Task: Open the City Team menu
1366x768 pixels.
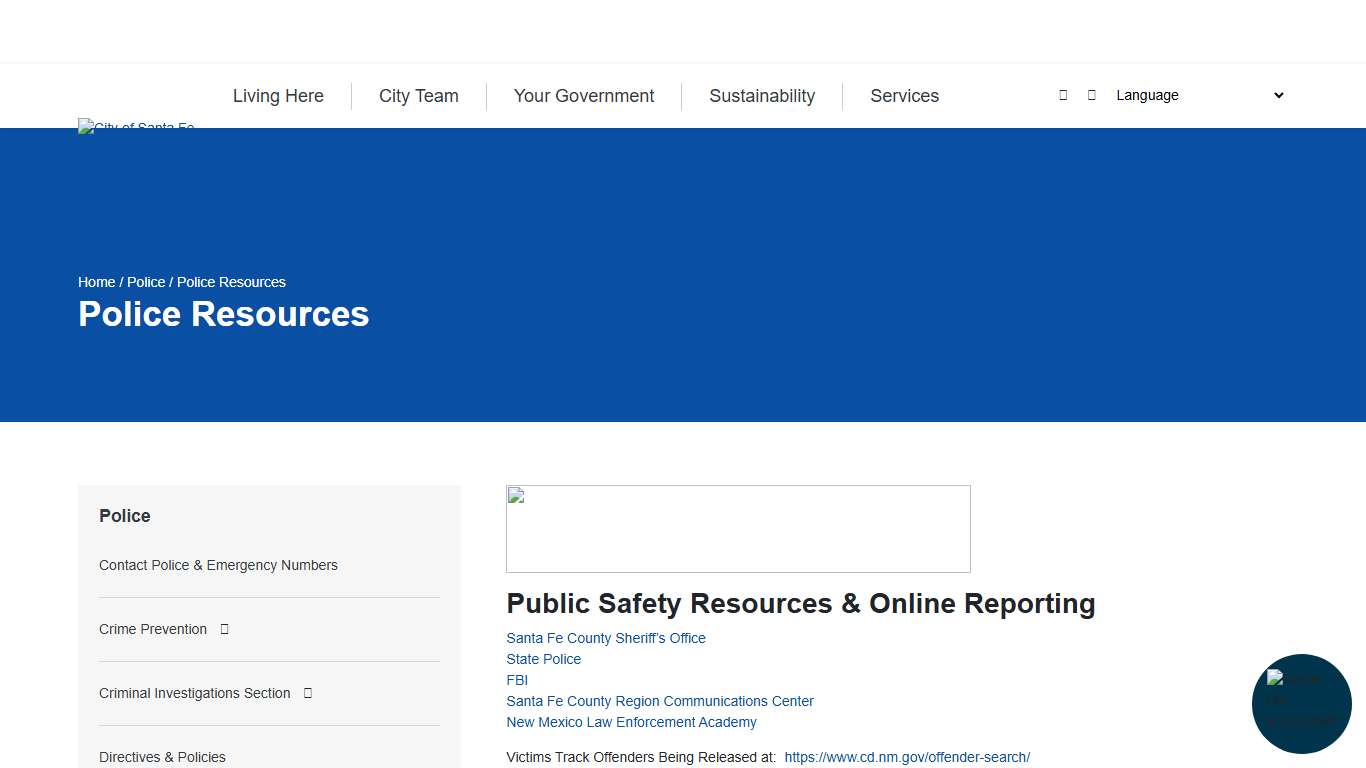Action: click(x=418, y=96)
